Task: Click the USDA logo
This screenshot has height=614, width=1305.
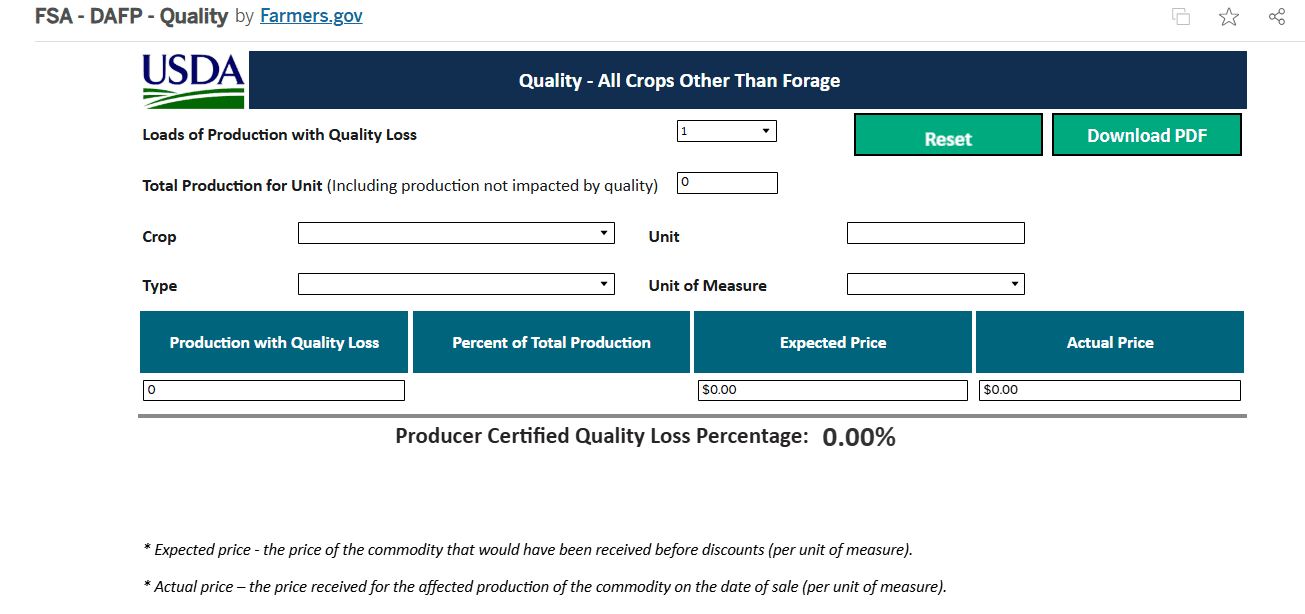Action: (193, 80)
